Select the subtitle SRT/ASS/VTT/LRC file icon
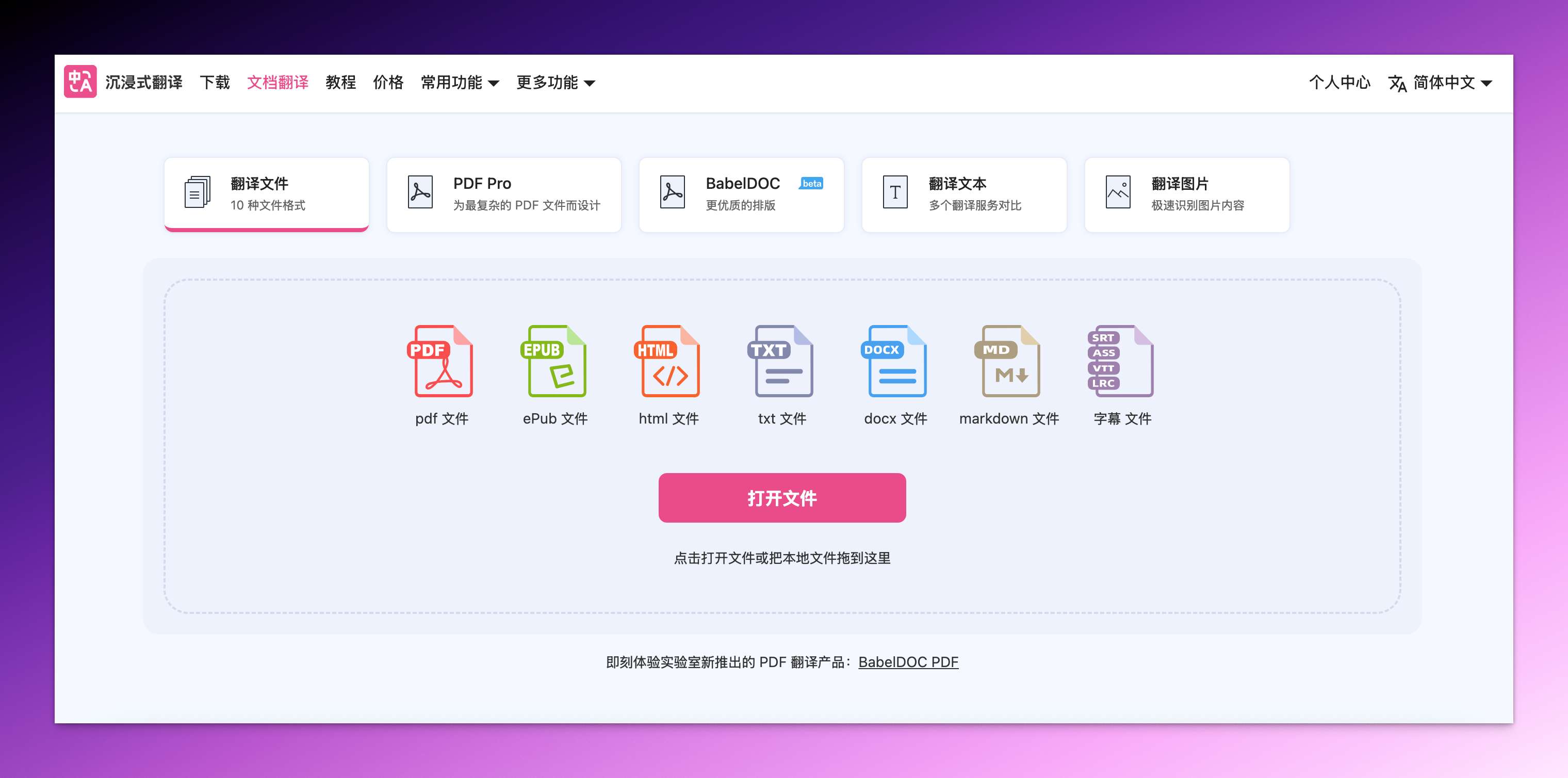The image size is (1568, 778). [x=1121, y=361]
